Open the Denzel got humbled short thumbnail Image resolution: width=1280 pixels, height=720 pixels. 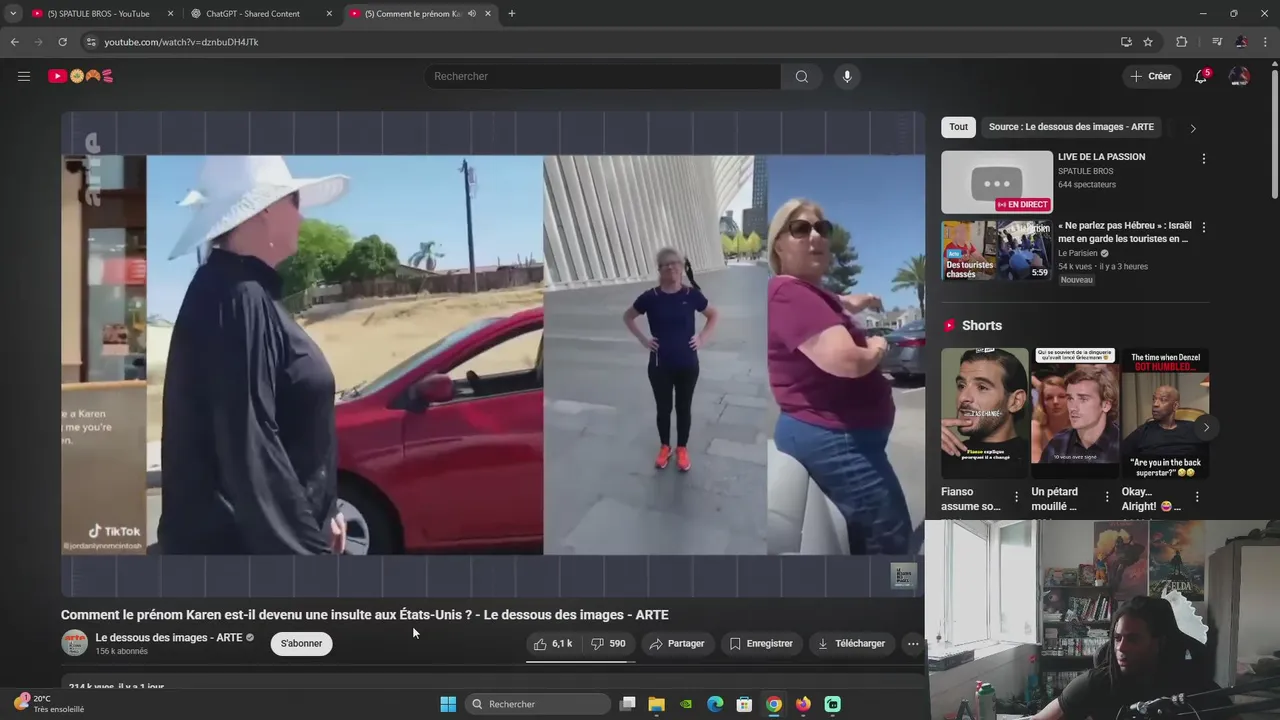pos(1165,413)
